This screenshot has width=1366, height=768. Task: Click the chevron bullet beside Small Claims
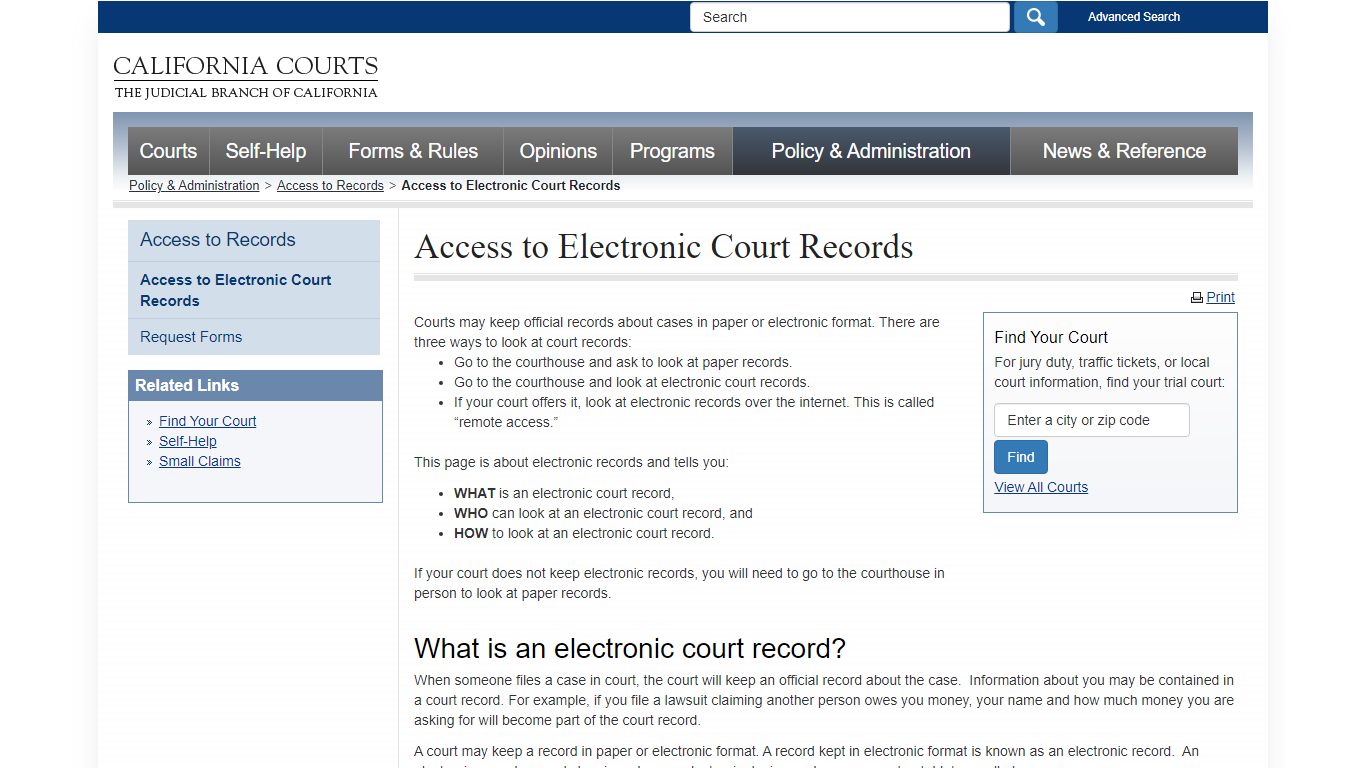(x=149, y=461)
